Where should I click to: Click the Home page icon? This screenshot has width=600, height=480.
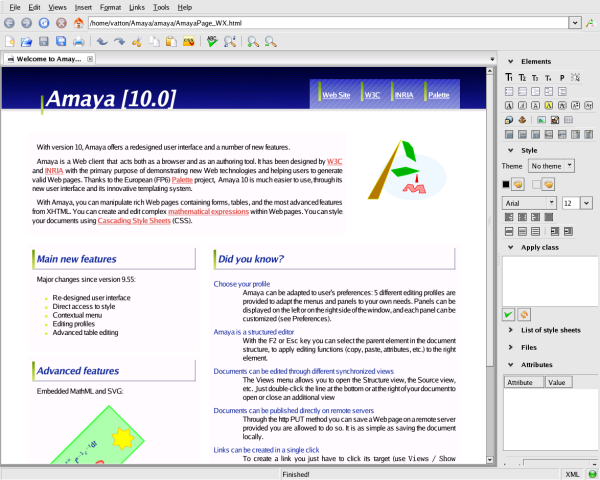click(x=78, y=22)
